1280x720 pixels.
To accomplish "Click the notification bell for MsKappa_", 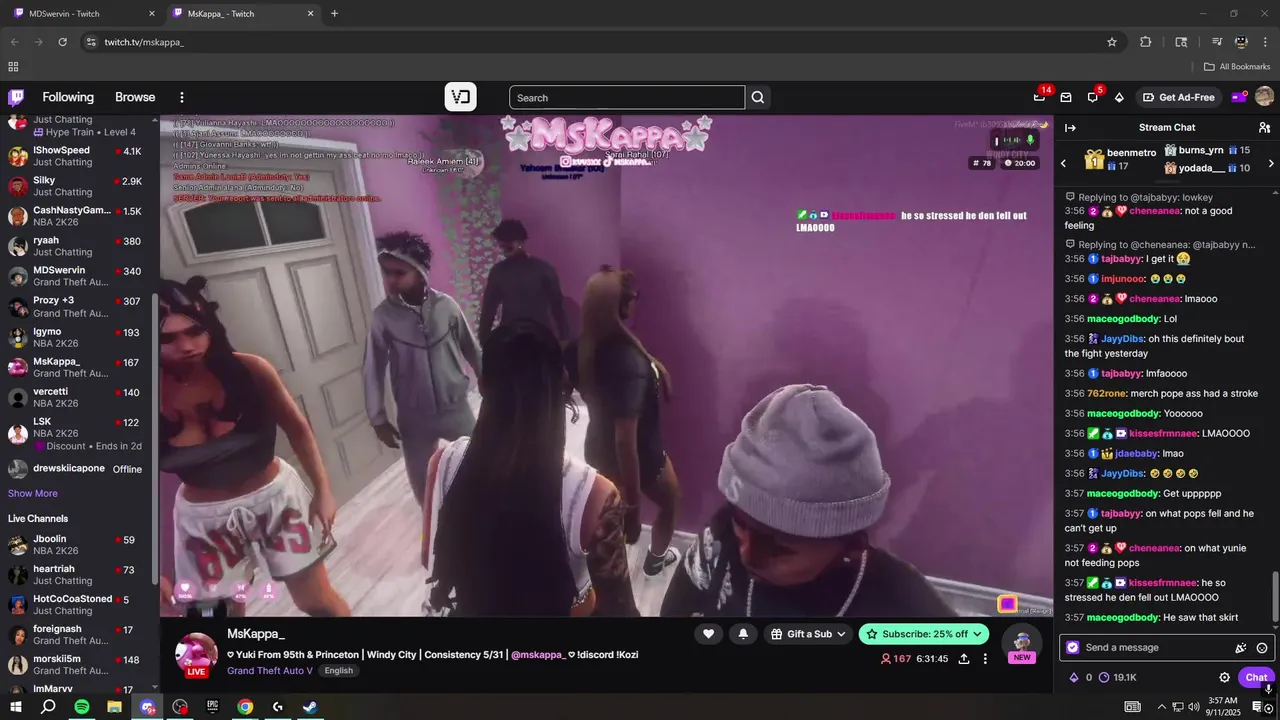I will [743, 633].
